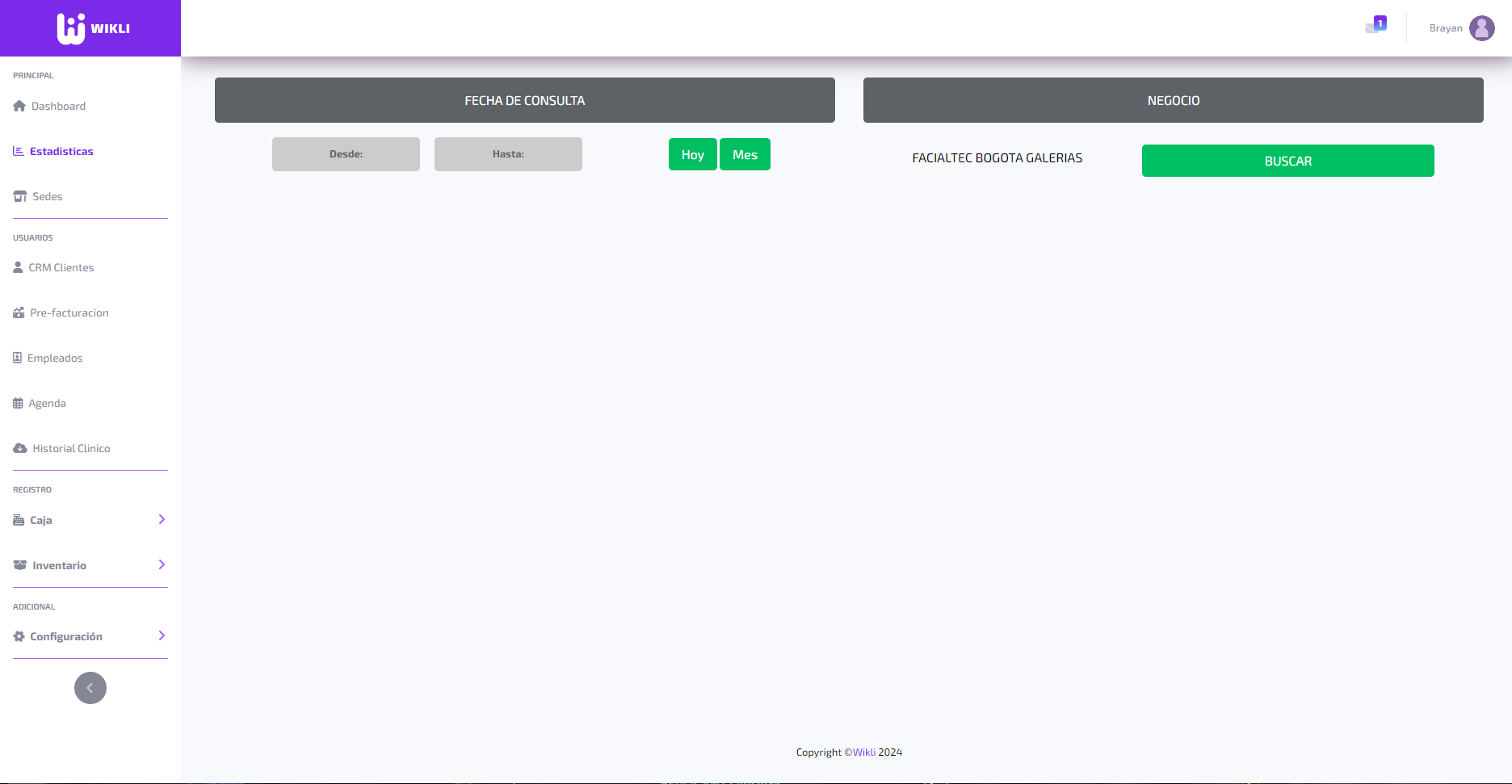Viewport: 1512px width, 784px height.
Task: Collapse sidebar with round arrow button
Action: [x=90, y=688]
